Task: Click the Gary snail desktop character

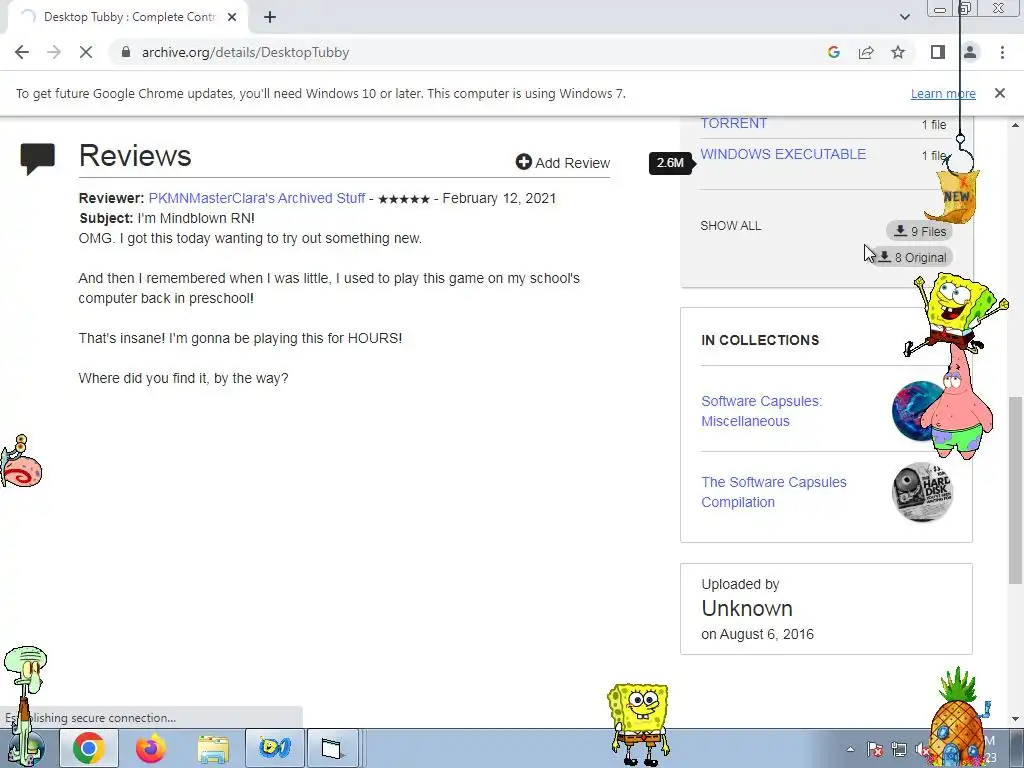Action: pyautogui.click(x=21, y=462)
